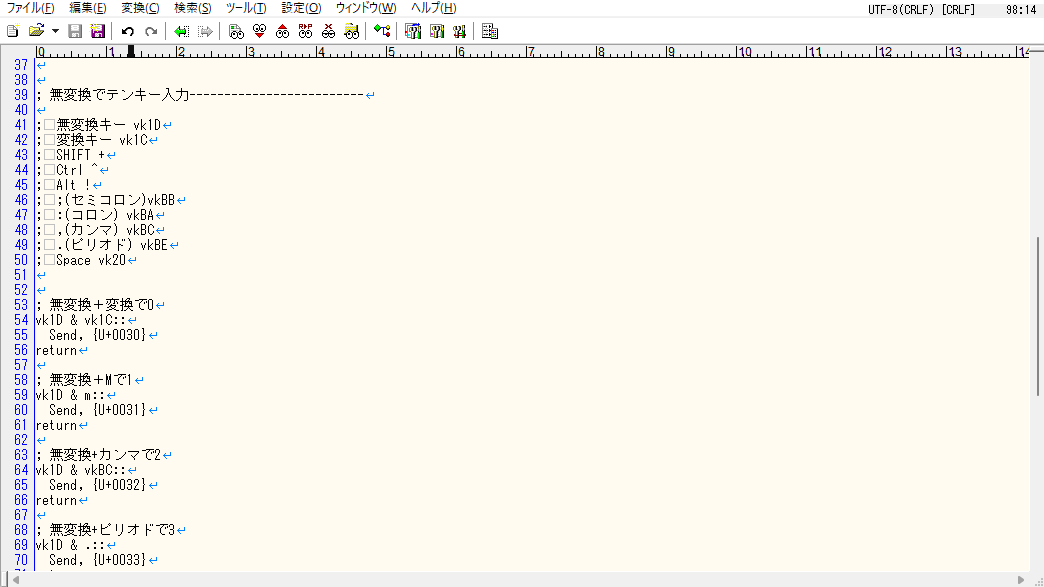
Task: Click the Save As toolbar icon
Action: point(98,31)
